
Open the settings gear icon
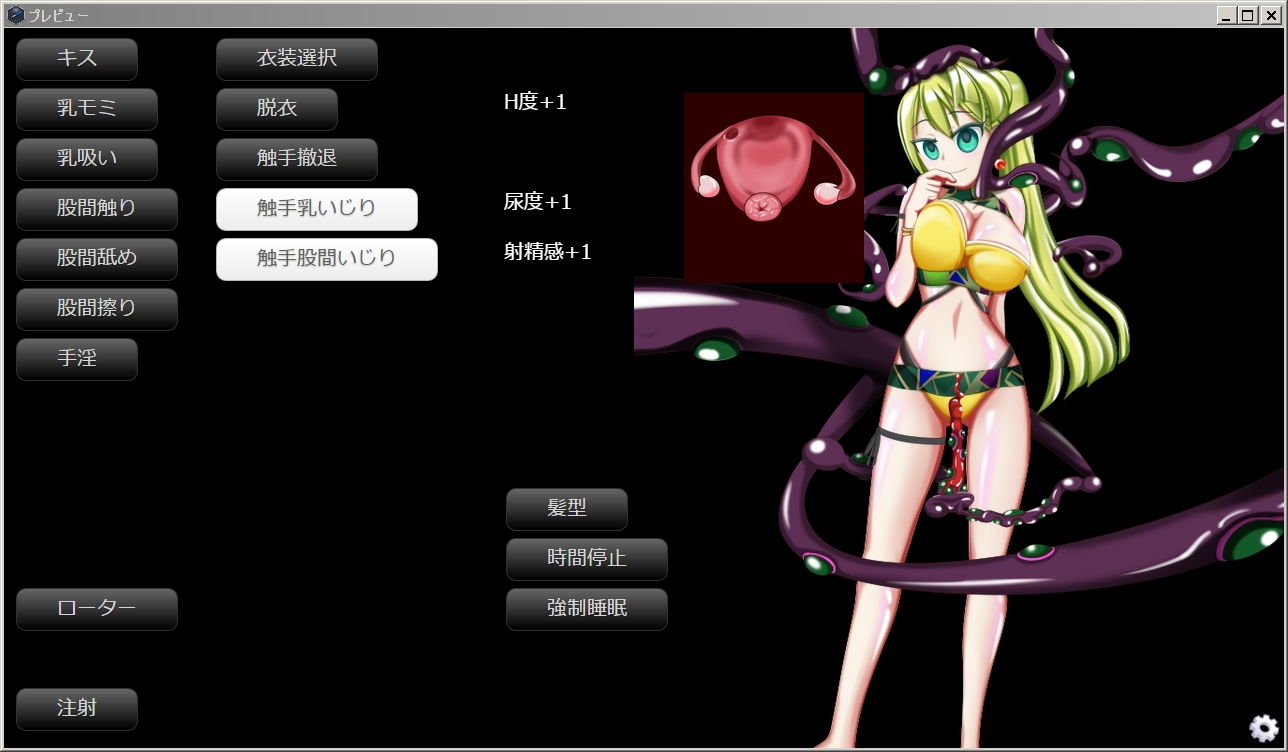pos(1263,728)
